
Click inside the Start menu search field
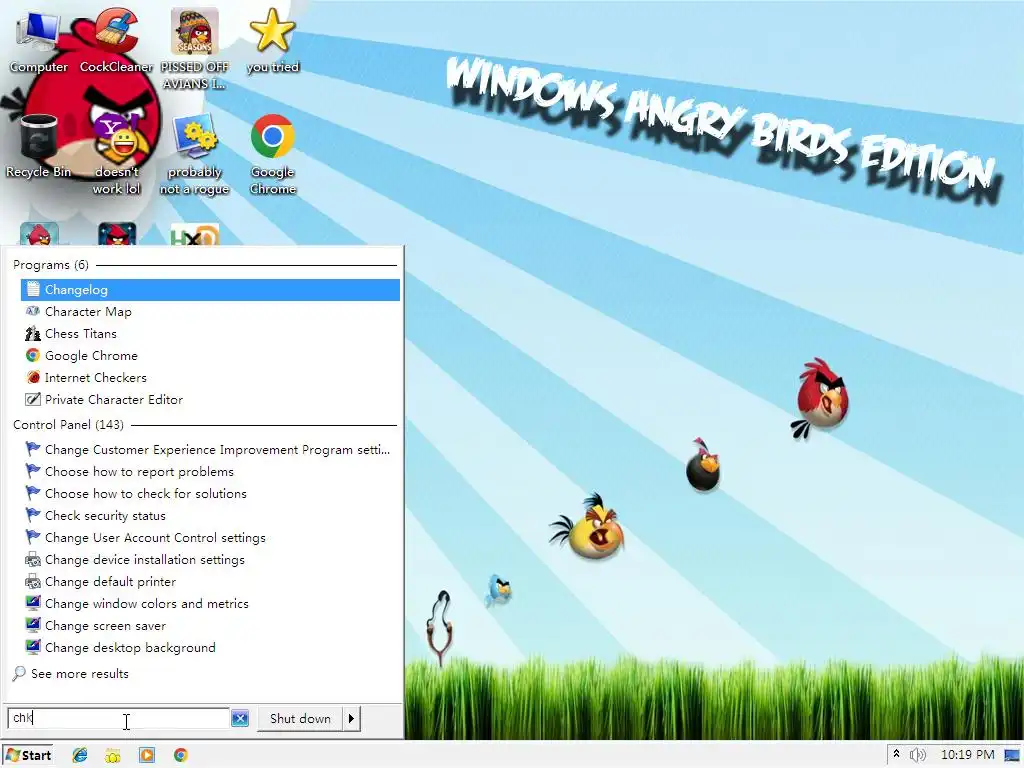tap(119, 718)
